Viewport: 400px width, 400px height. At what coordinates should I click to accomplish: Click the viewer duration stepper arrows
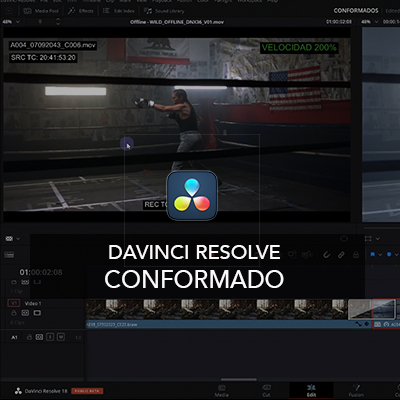click(x=58, y=22)
